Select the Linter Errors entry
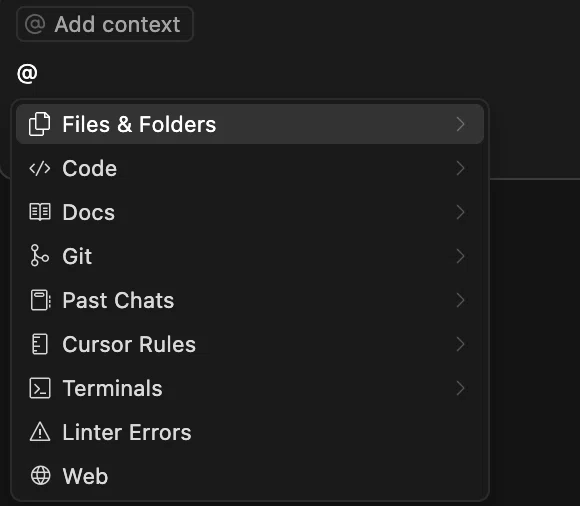Image resolution: width=580 pixels, height=506 pixels. (x=250, y=432)
